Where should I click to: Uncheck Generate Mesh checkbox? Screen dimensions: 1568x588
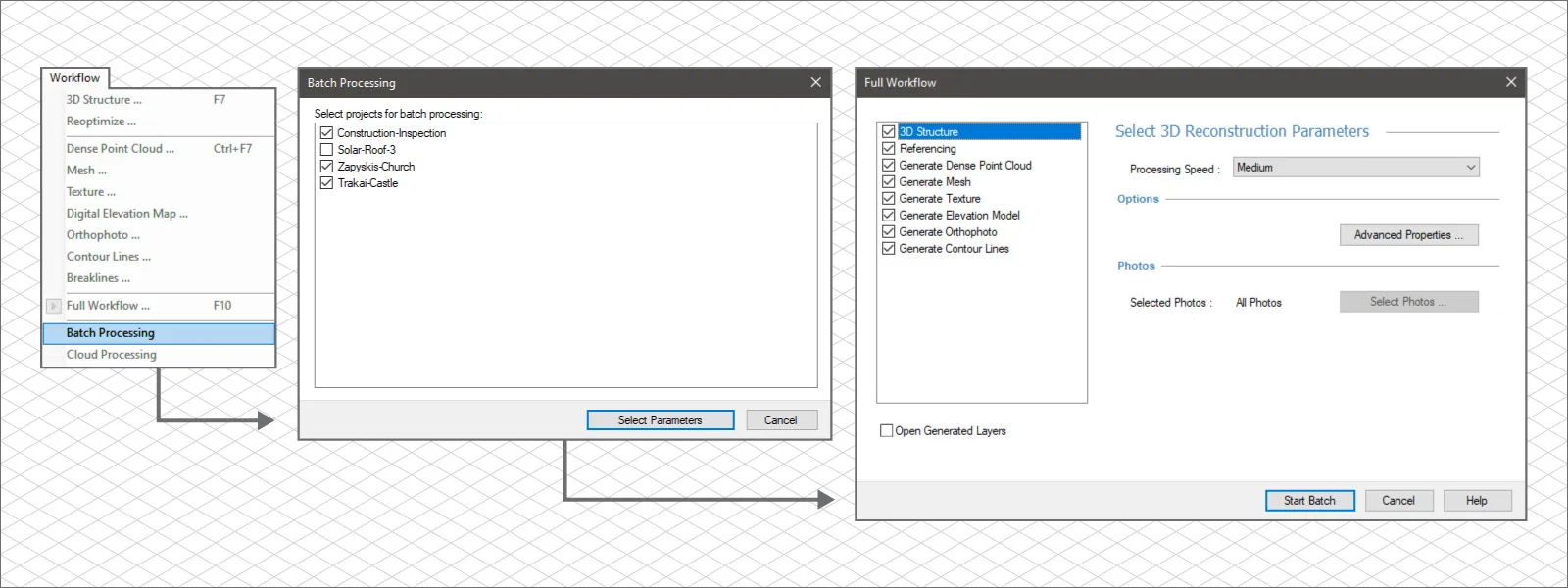coord(889,181)
